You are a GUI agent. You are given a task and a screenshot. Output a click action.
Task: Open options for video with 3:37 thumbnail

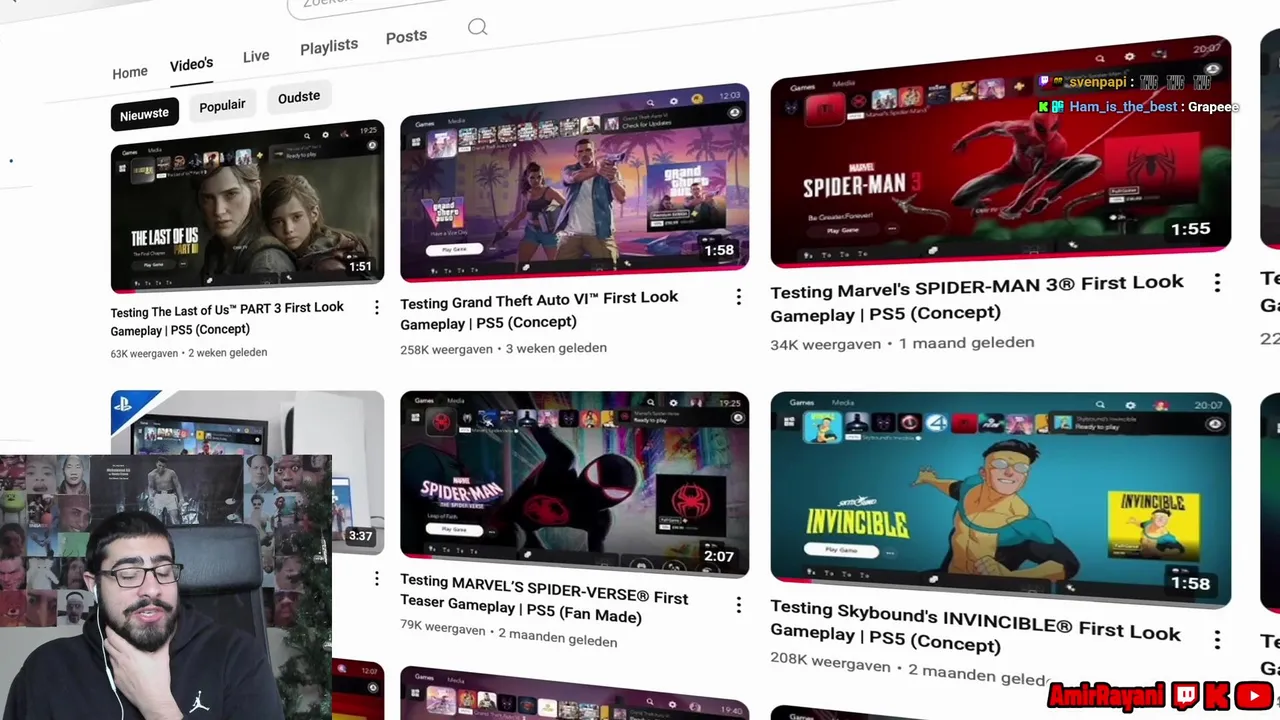click(377, 578)
